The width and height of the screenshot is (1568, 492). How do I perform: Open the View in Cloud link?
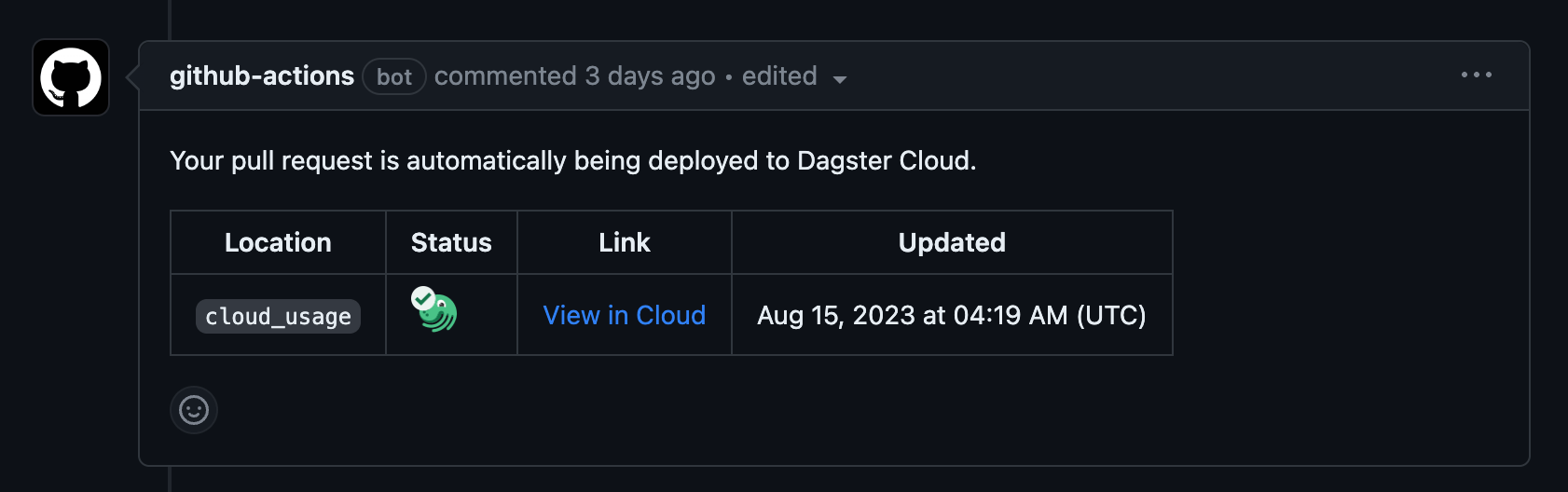point(625,315)
